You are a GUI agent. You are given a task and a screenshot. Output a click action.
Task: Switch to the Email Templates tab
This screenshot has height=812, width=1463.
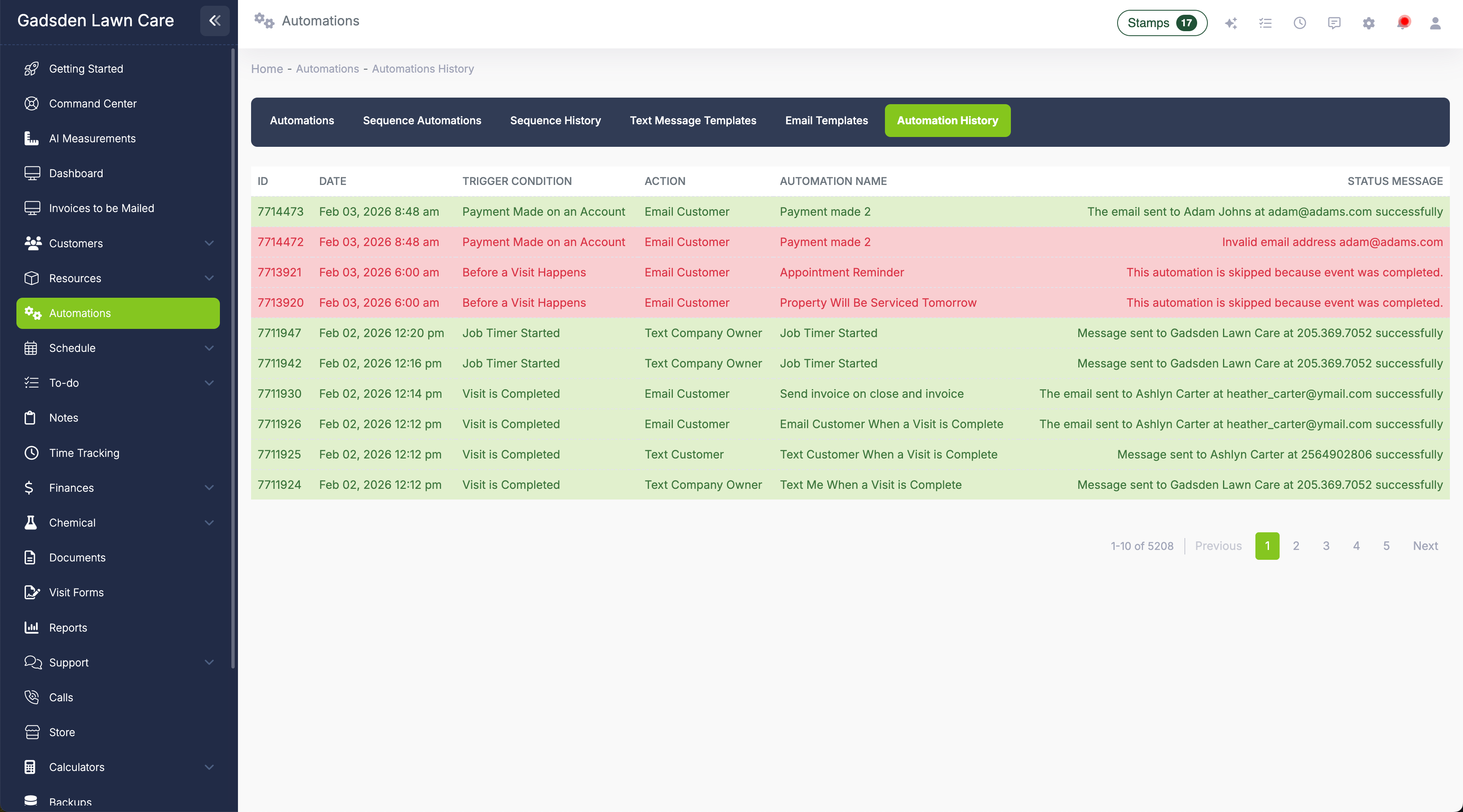coord(826,121)
